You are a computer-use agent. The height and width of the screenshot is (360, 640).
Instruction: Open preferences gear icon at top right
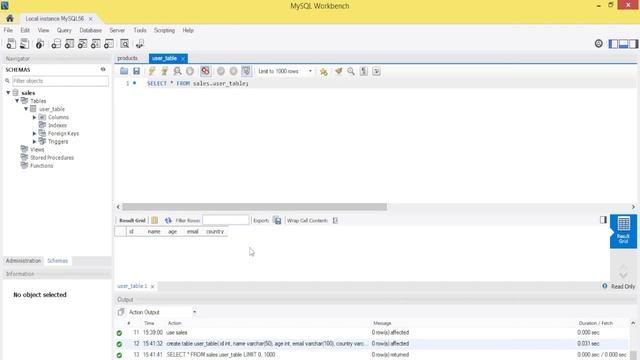(598, 44)
